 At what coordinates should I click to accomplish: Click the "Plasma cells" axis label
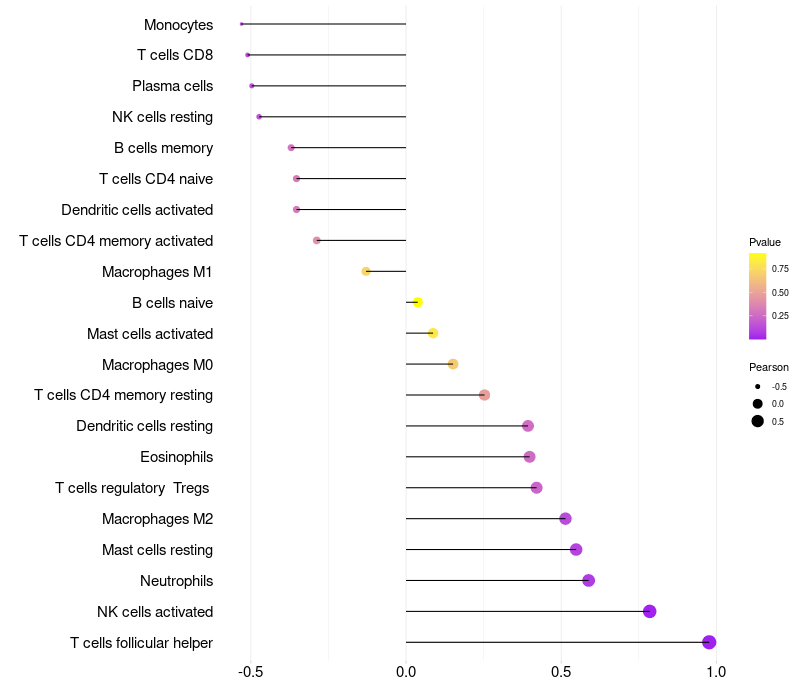pos(172,86)
